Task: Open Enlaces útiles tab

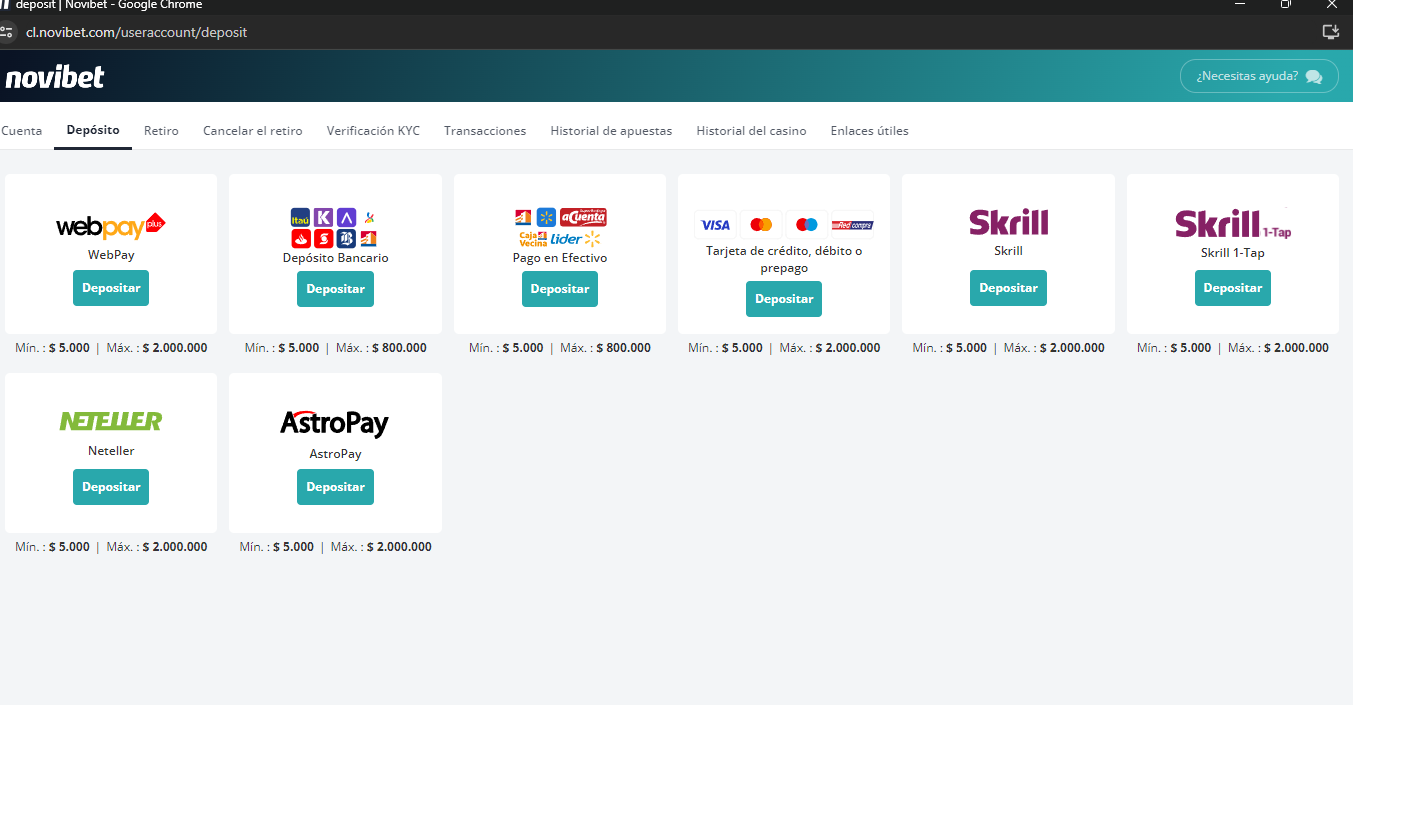Action: point(869,131)
